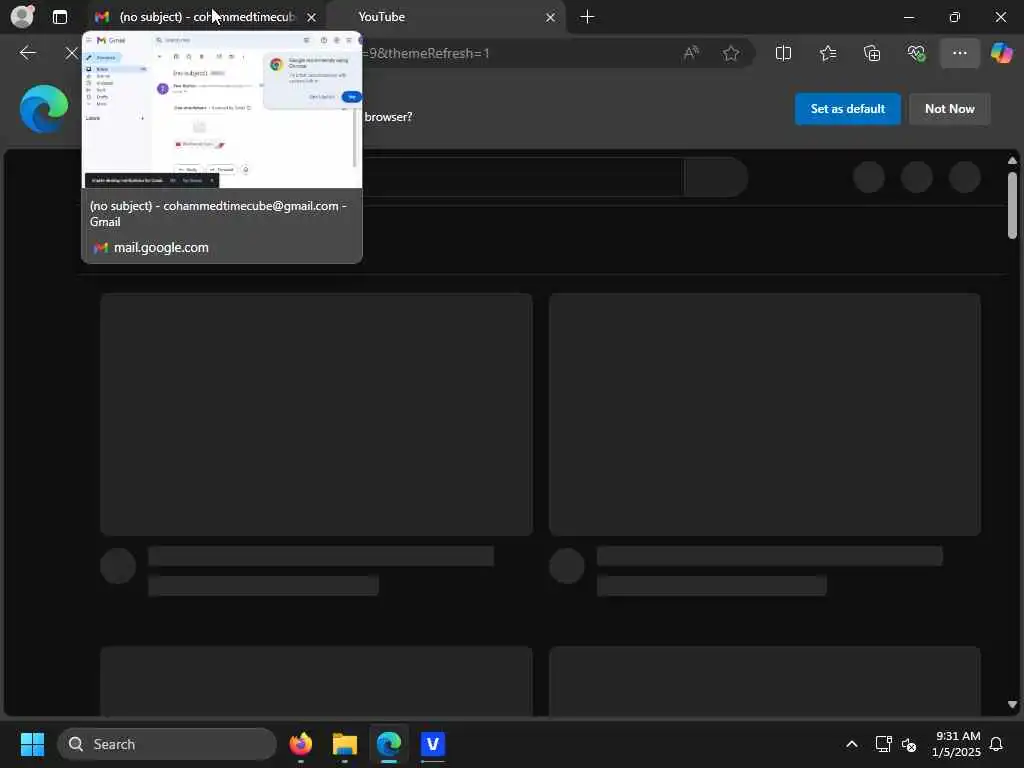
Task: Click the Edge logo in default-browser banner
Action: [44, 109]
